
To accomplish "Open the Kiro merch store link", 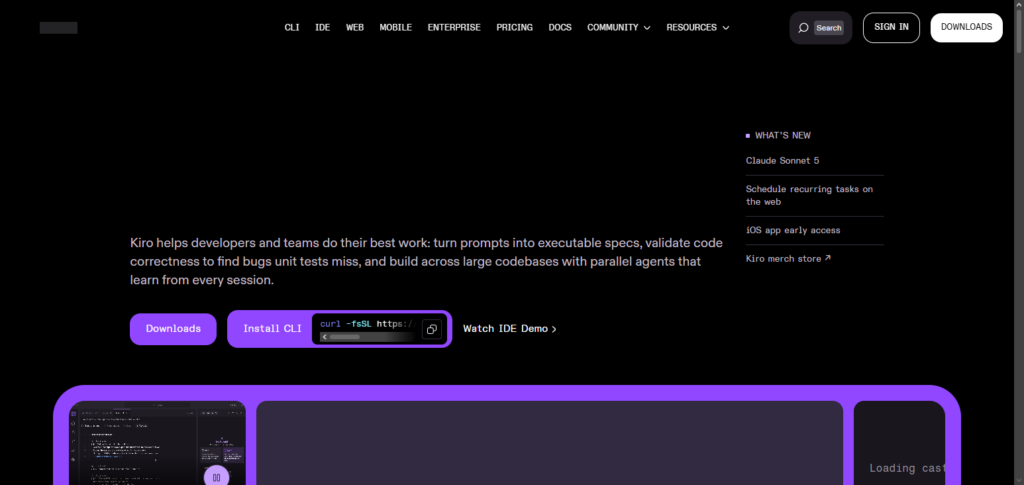I will pyautogui.click(x=788, y=258).
